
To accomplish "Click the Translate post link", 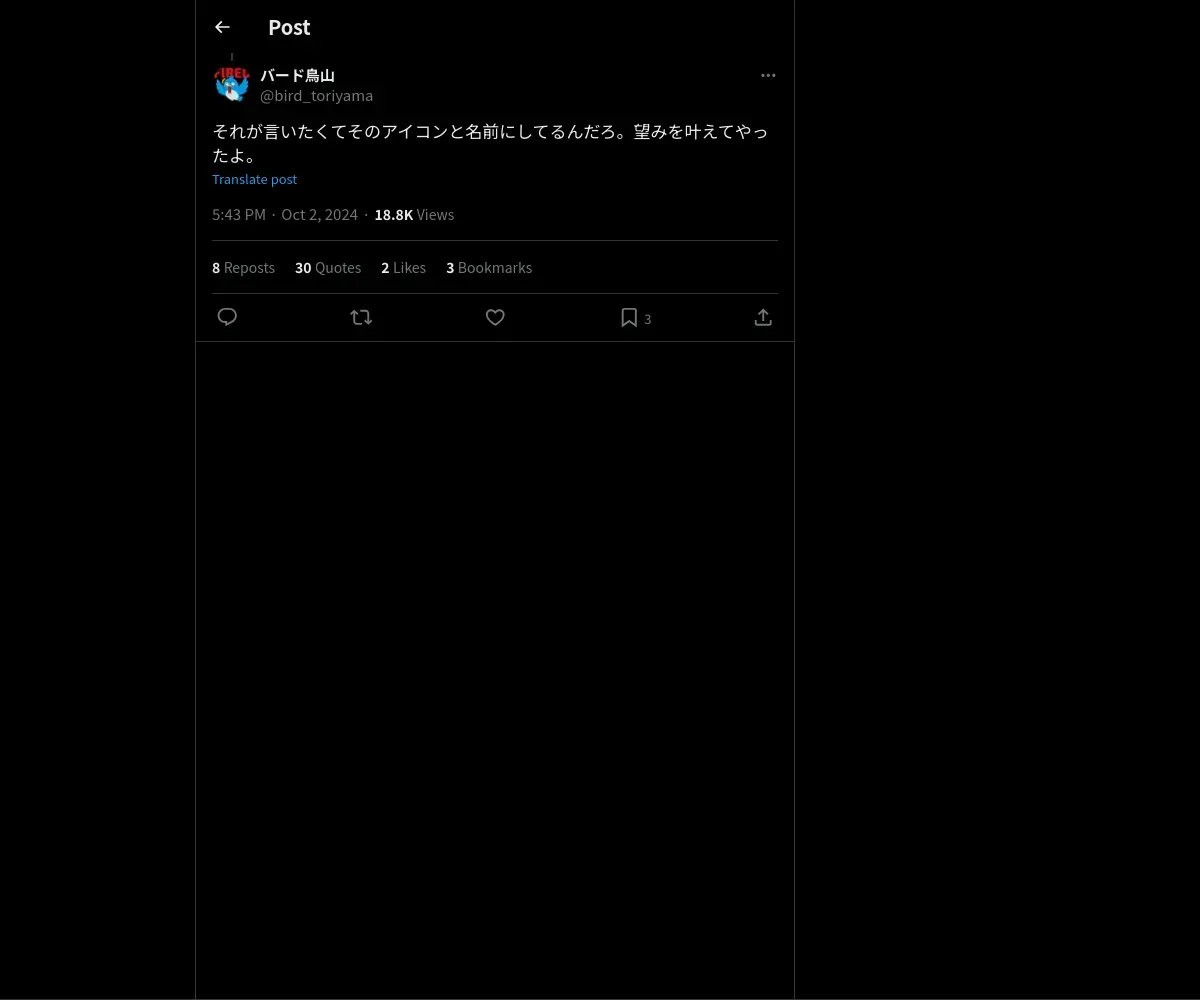I will [254, 179].
